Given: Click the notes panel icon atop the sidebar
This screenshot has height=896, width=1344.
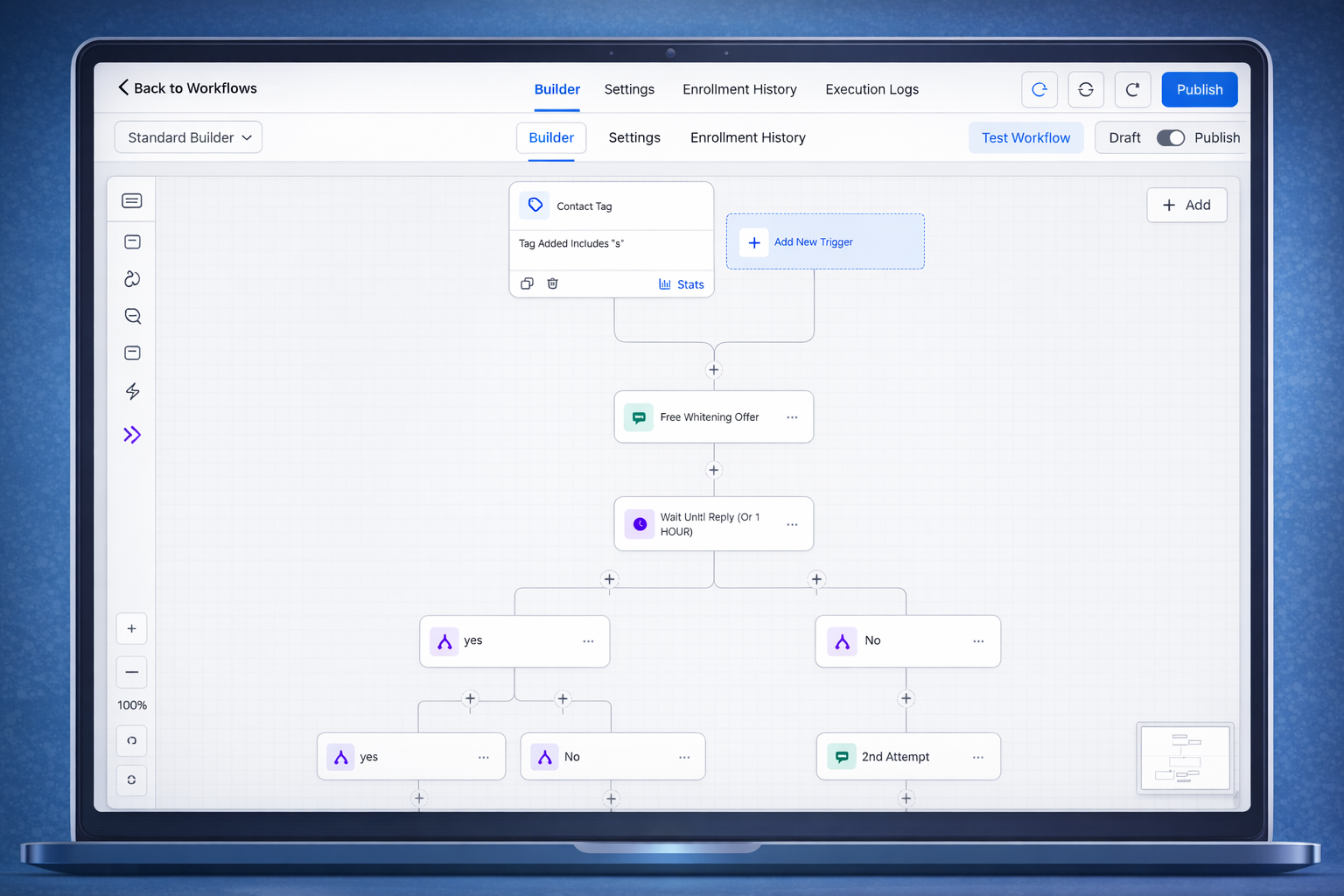Looking at the screenshot, I should [x=131, y=199].
